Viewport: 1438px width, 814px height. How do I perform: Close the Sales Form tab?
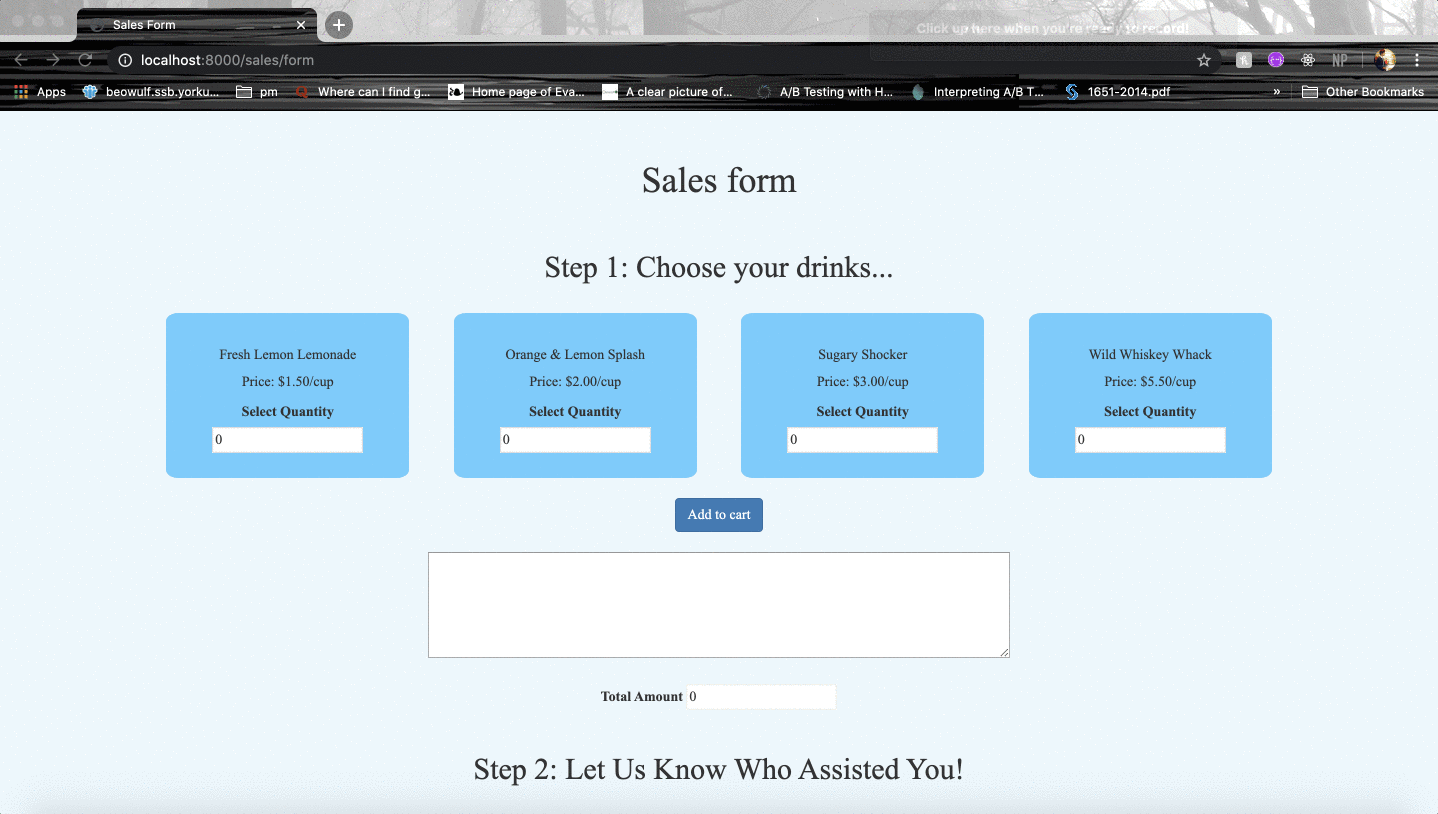pos(301,25)
